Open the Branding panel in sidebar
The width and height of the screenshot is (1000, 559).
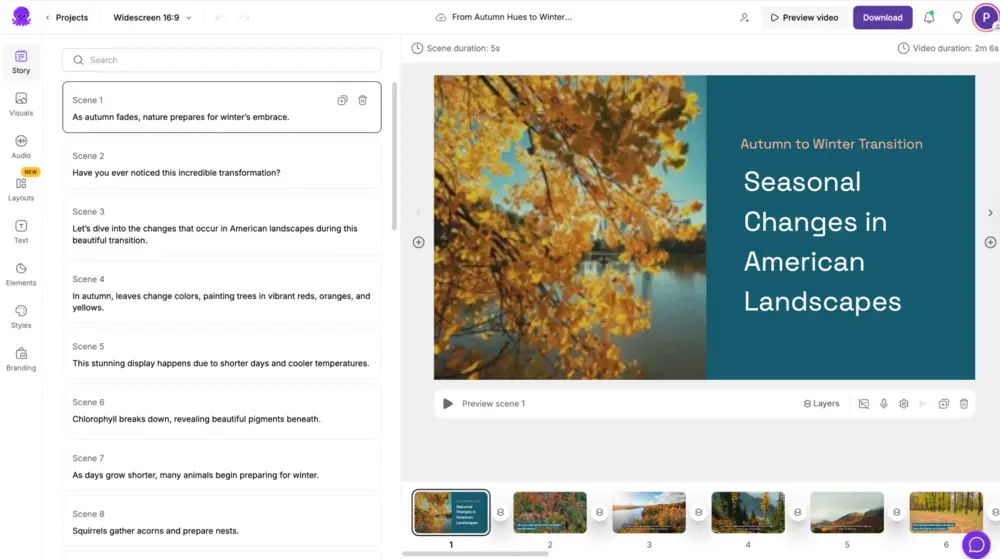[21, 359]
